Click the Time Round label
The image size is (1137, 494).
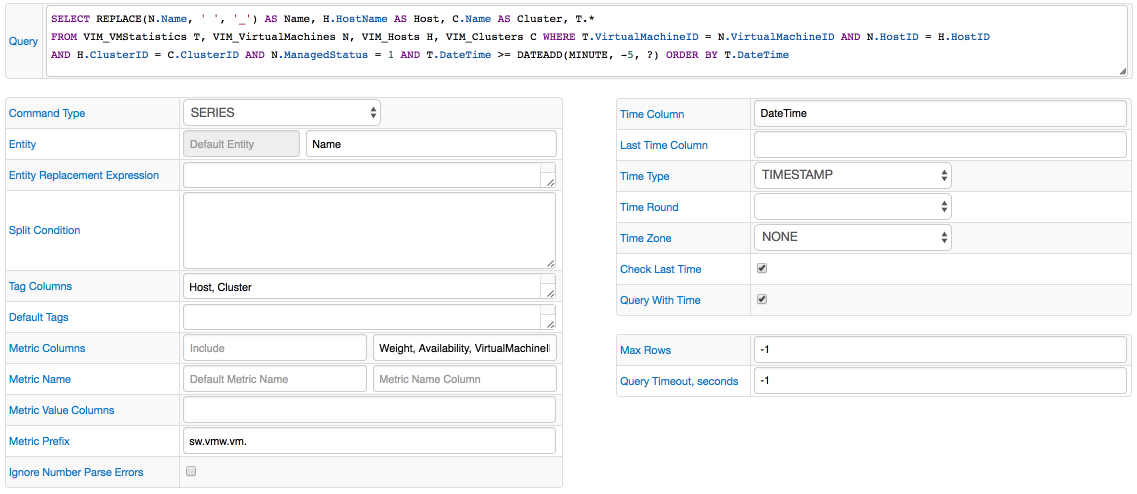click(649, 207)
